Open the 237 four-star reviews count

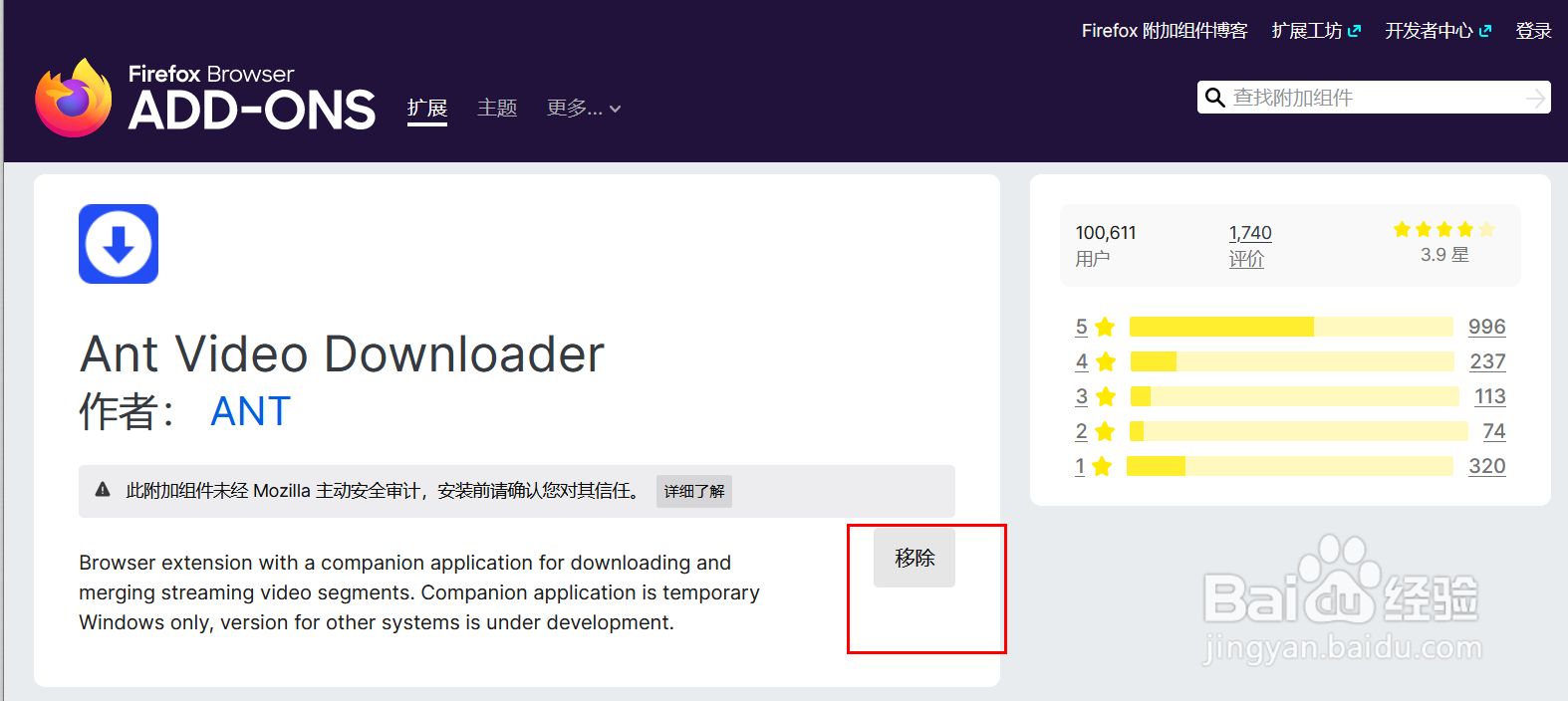click(1488, 361)
